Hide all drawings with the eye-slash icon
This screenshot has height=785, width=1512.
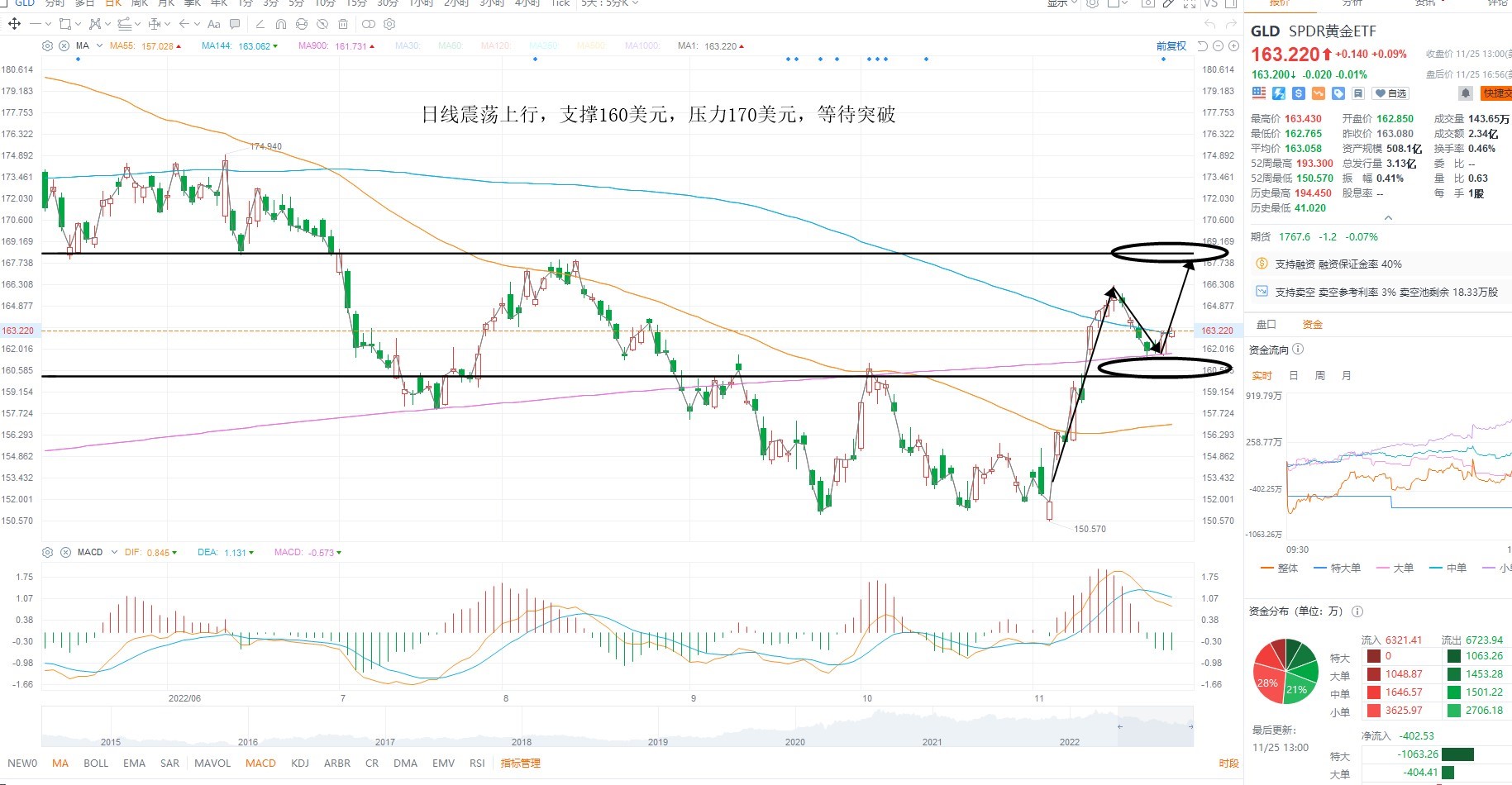(322, 24)
